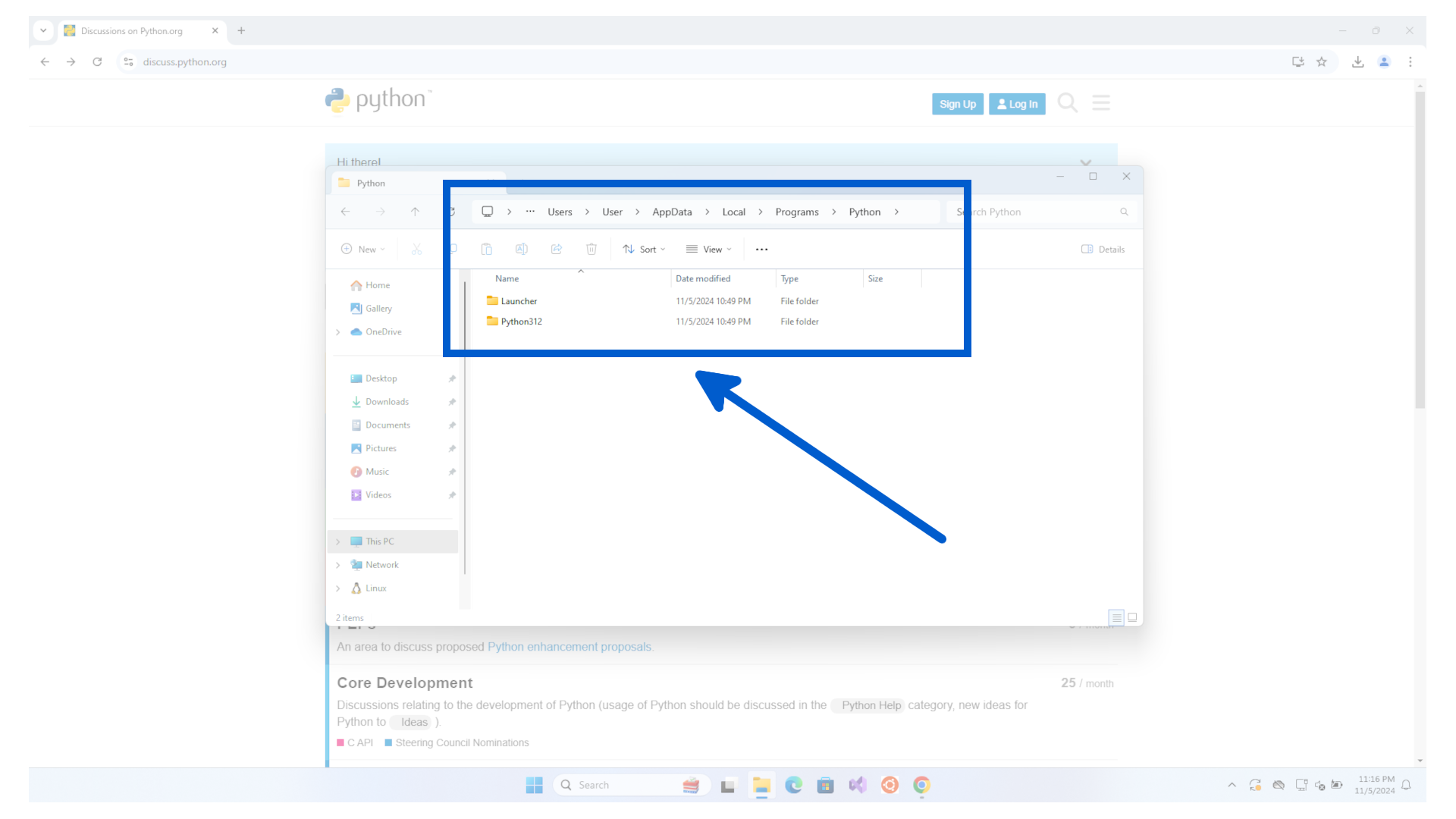The width and height of the screenshot is (1456, 819).
Task: Toggle the Details pane button
Action: pyautogui.click(x=1103, y=249)
